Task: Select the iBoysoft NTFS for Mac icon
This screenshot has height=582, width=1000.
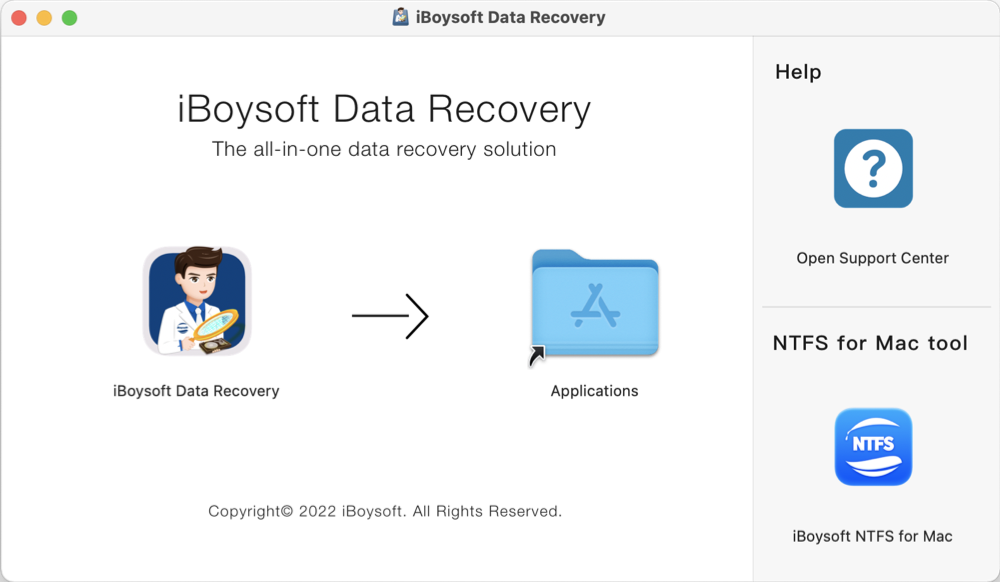Action: coord(872,447)
